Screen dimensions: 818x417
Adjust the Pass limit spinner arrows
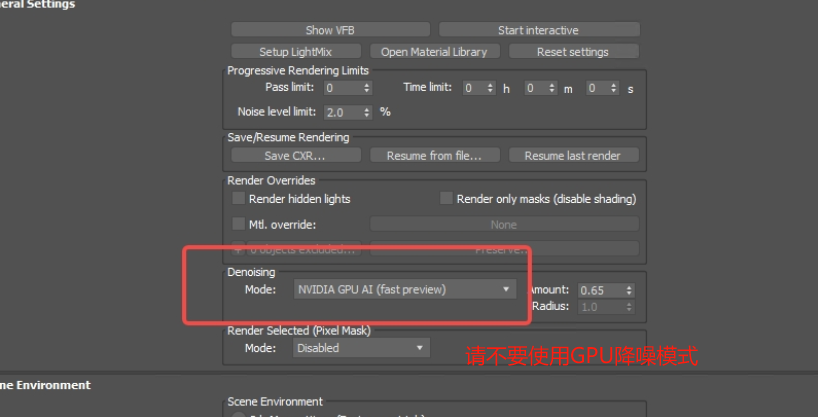(x=367, y=88)
